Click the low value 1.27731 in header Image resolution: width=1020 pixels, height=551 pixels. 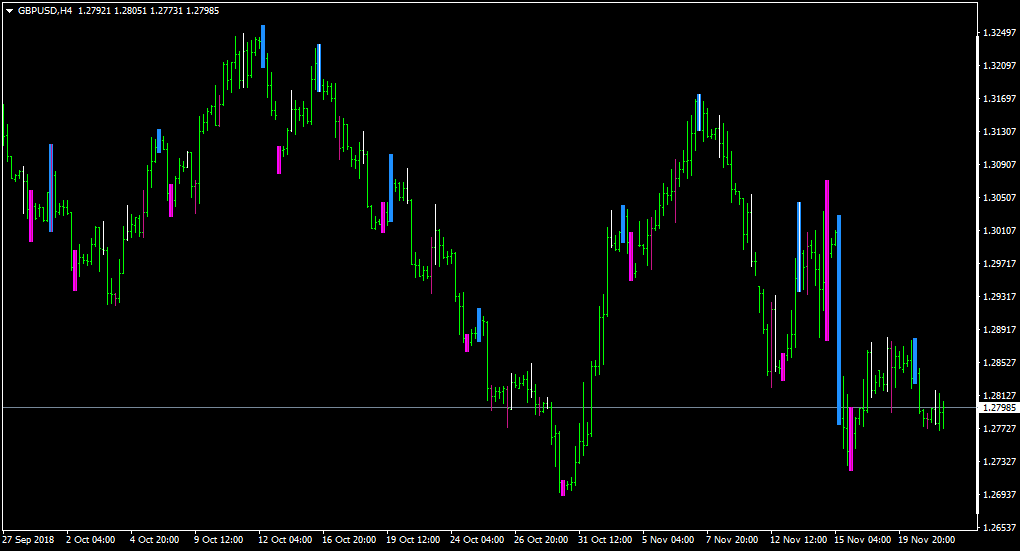166,11
